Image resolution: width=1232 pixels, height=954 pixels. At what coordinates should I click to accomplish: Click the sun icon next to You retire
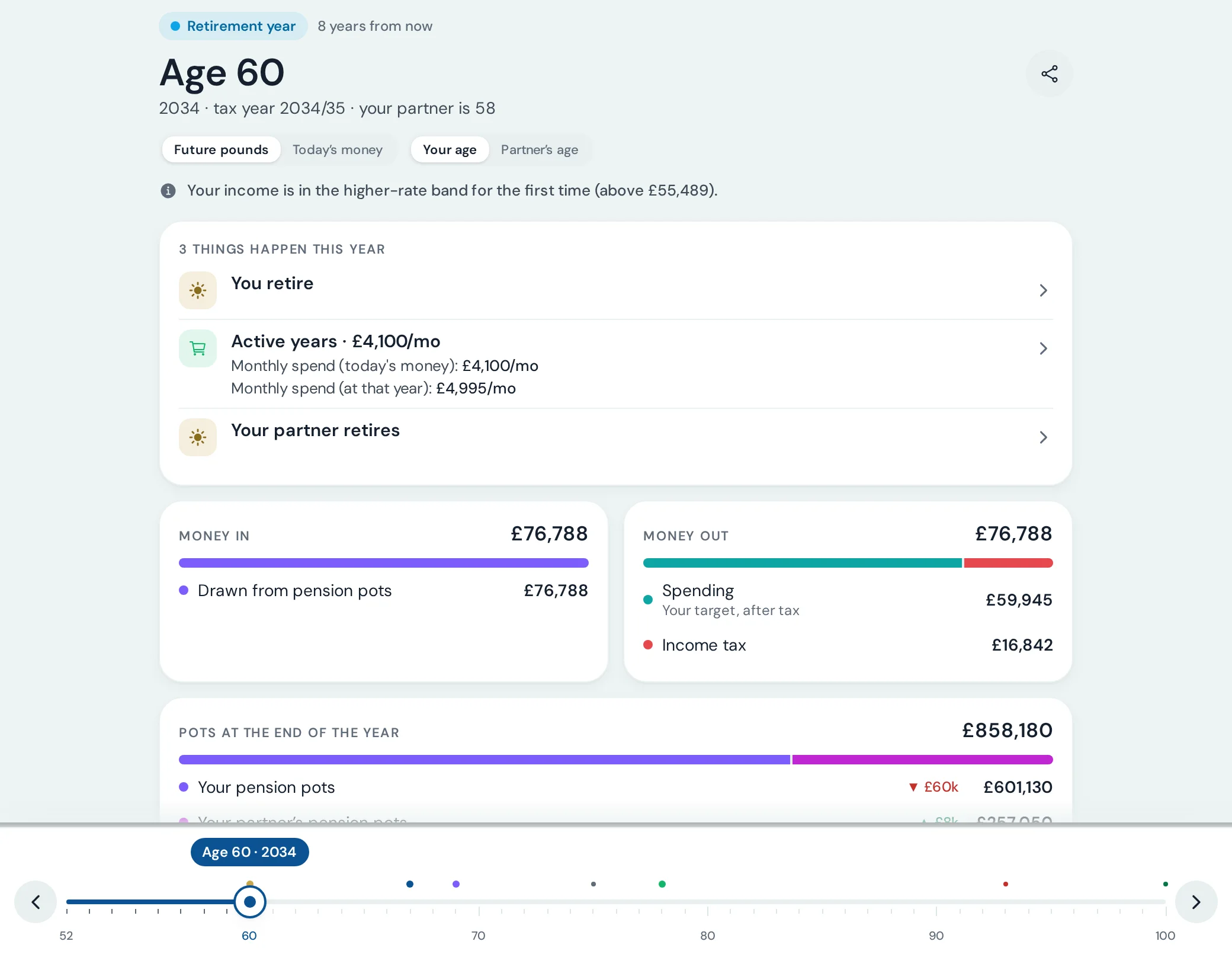[198, 290]
